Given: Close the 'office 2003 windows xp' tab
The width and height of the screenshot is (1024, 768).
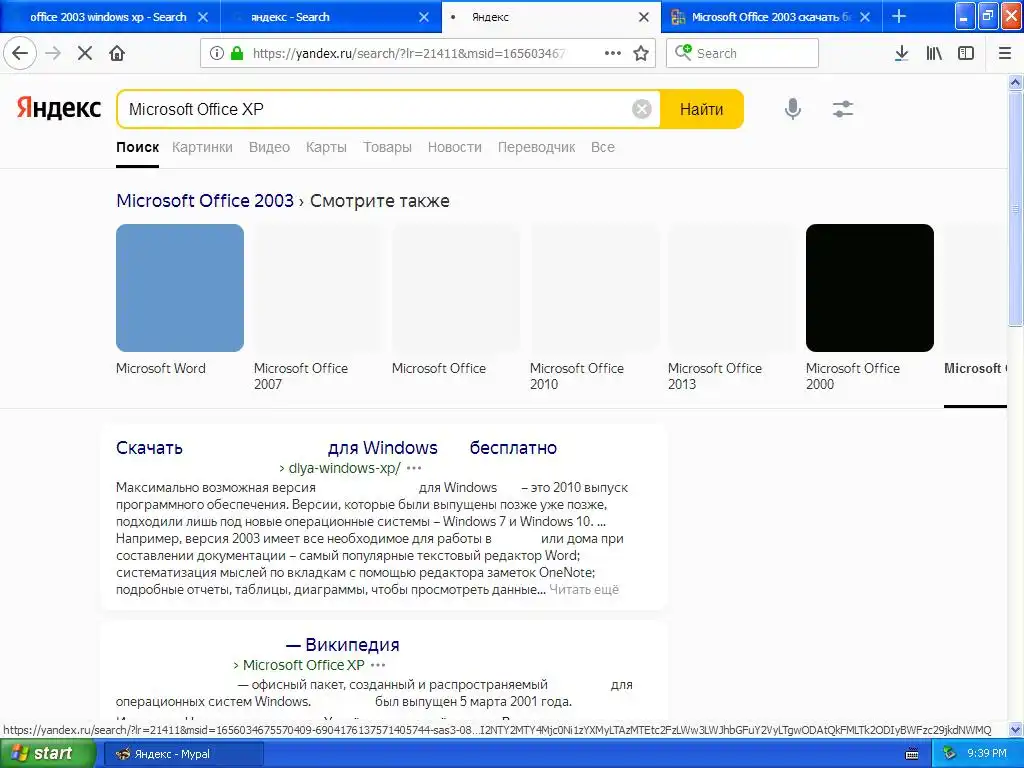Looking at the screenshot, I should coord(203,17).
